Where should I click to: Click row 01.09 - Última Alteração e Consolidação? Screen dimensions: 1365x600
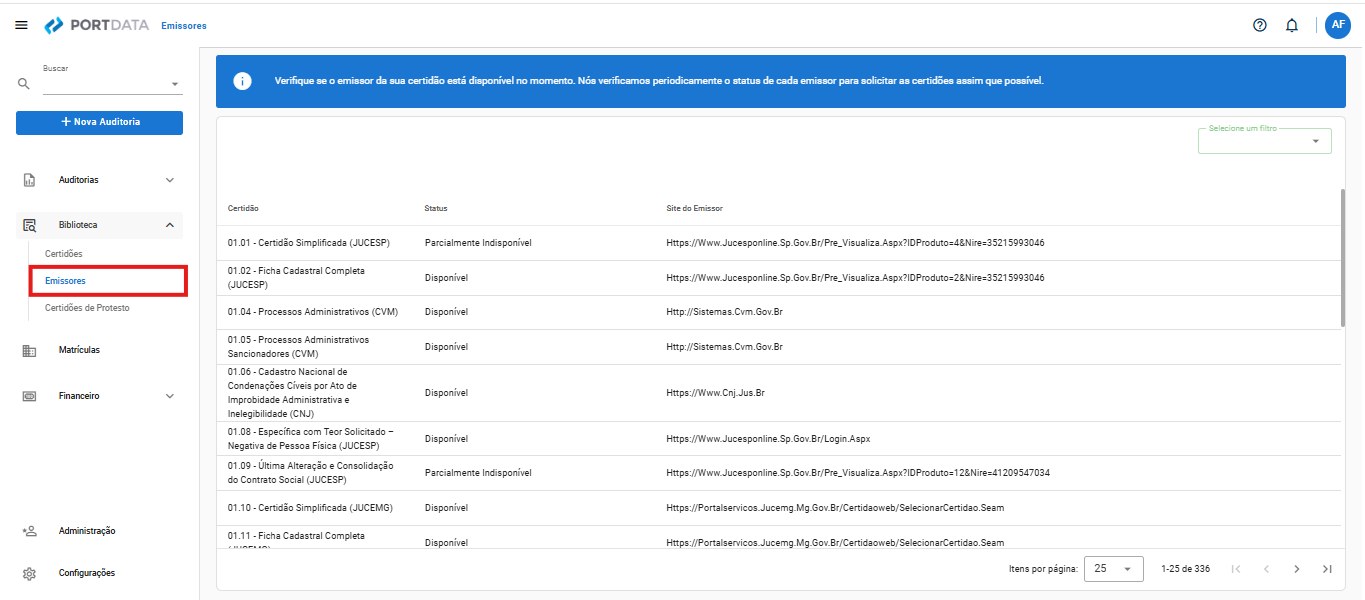click(x=778, y=473)
